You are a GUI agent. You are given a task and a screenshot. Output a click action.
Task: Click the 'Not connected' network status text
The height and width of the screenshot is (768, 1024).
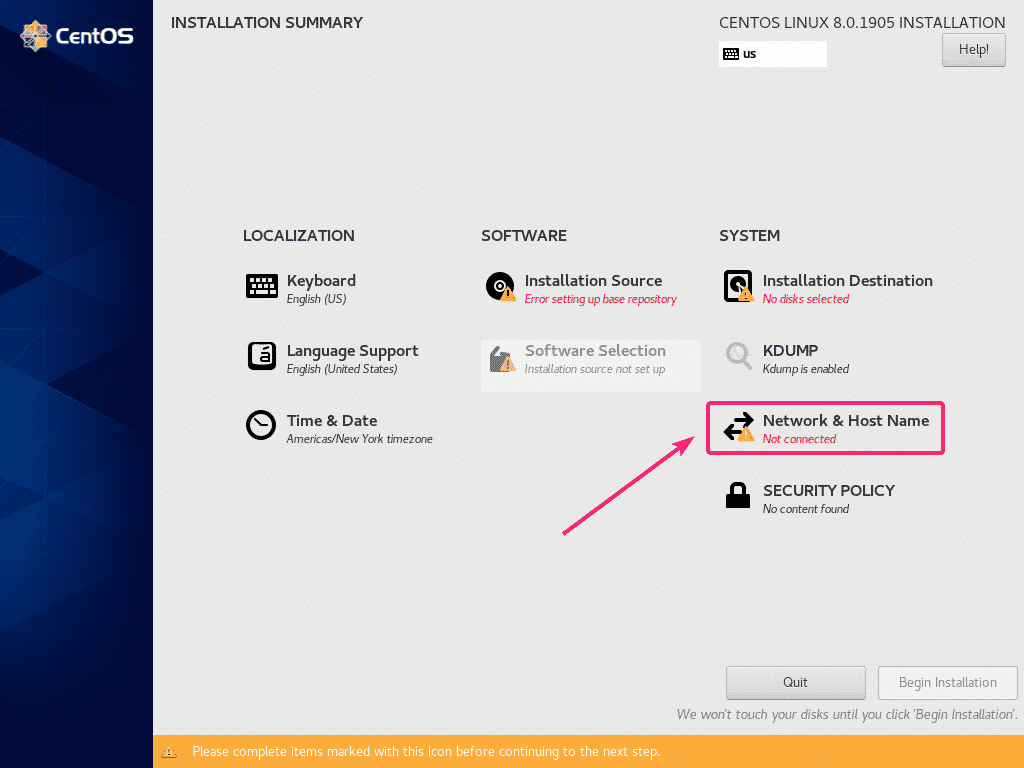coord(799,439)
